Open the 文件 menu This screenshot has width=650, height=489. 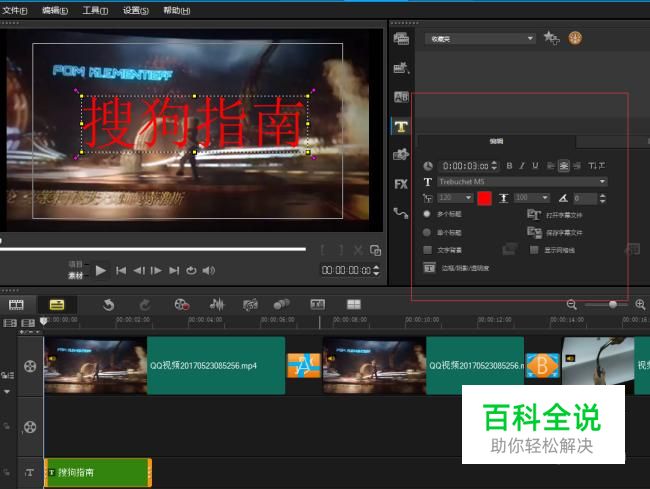pyautogui.click(x=15, y=10)
